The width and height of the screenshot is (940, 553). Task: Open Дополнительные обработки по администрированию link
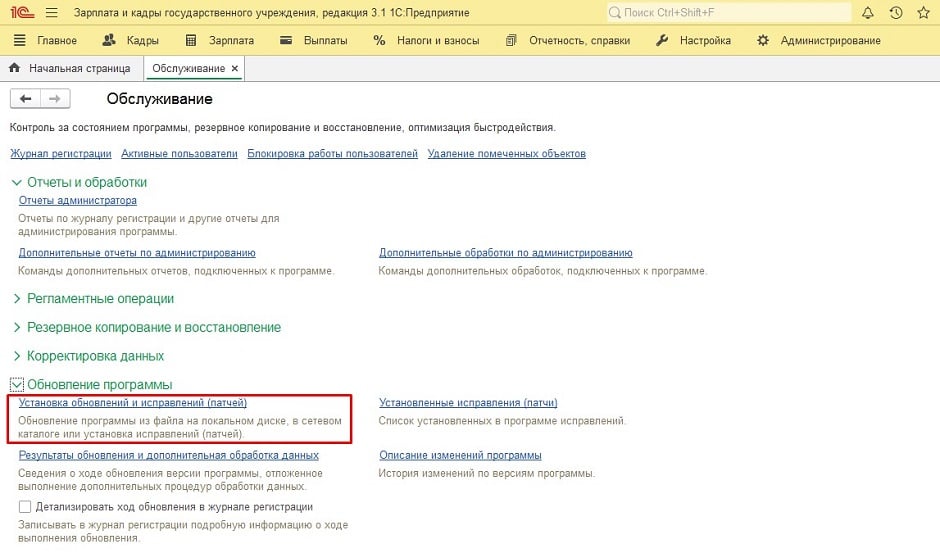tap(505, 253)
